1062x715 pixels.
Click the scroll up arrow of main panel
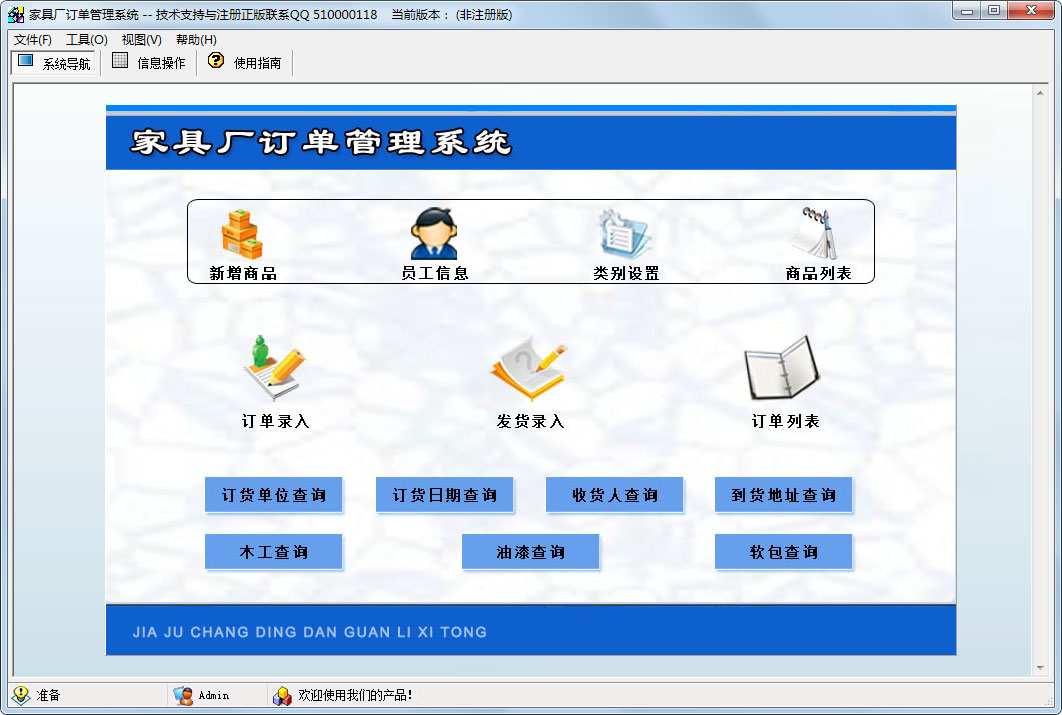tap(1040, 93)
